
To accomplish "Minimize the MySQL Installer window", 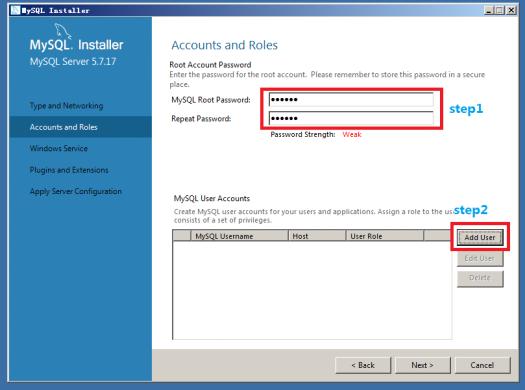I will [489, 10].
